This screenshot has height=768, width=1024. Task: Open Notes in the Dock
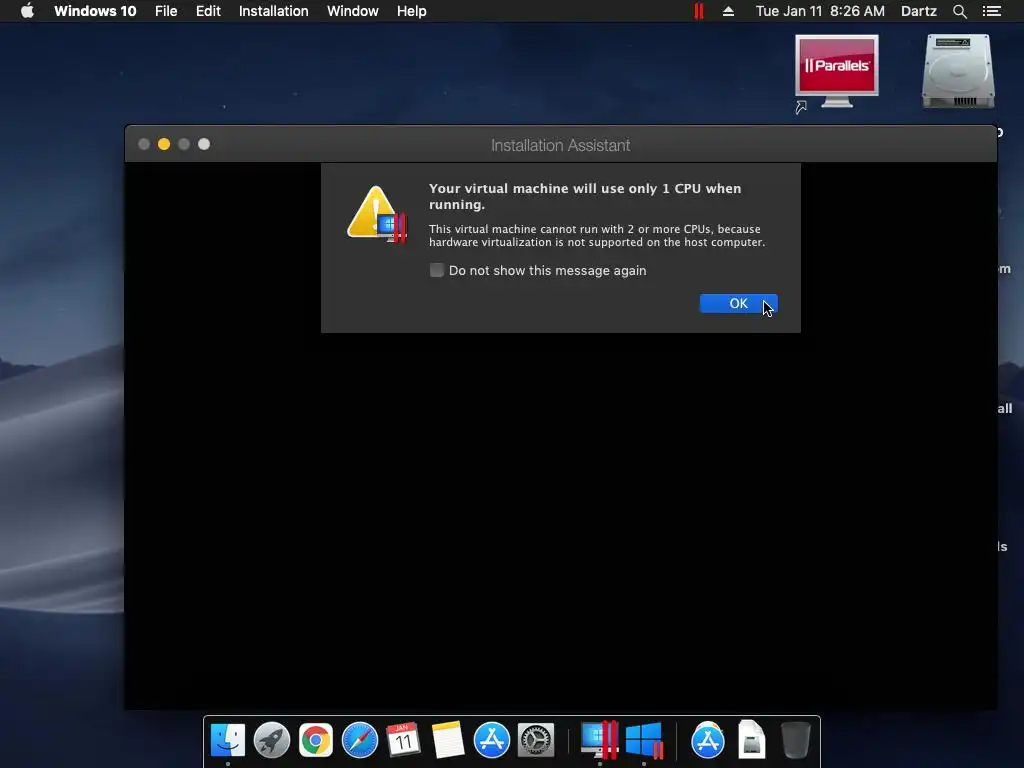447,740
